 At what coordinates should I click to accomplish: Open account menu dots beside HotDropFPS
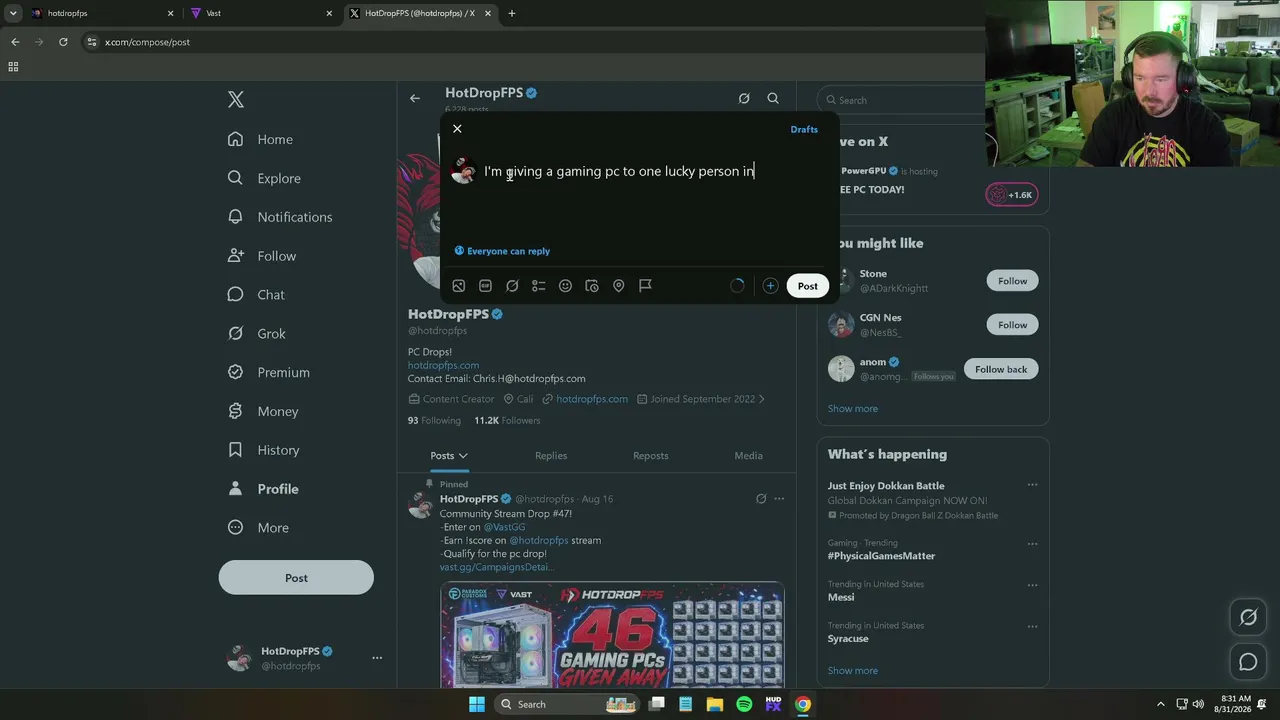(x=377, y=658)
